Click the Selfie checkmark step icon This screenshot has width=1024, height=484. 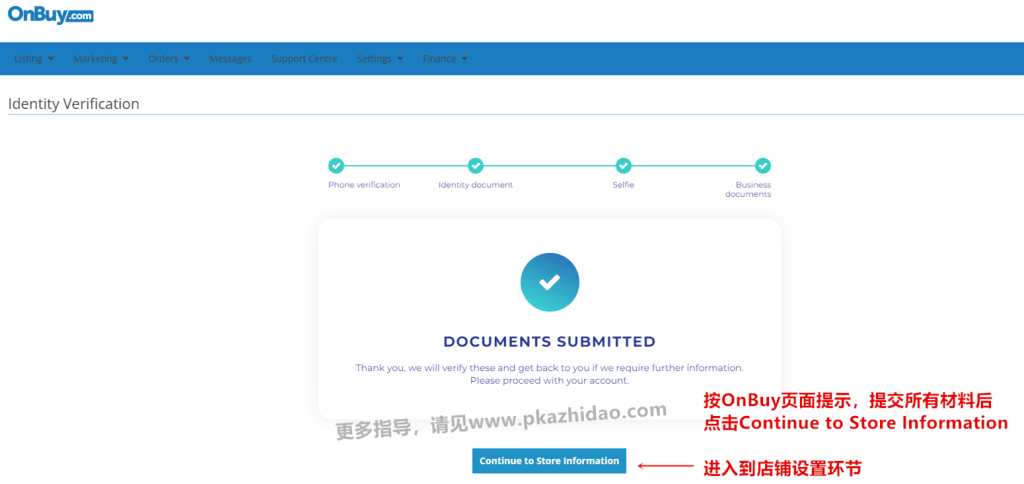(x=623, y=166)
